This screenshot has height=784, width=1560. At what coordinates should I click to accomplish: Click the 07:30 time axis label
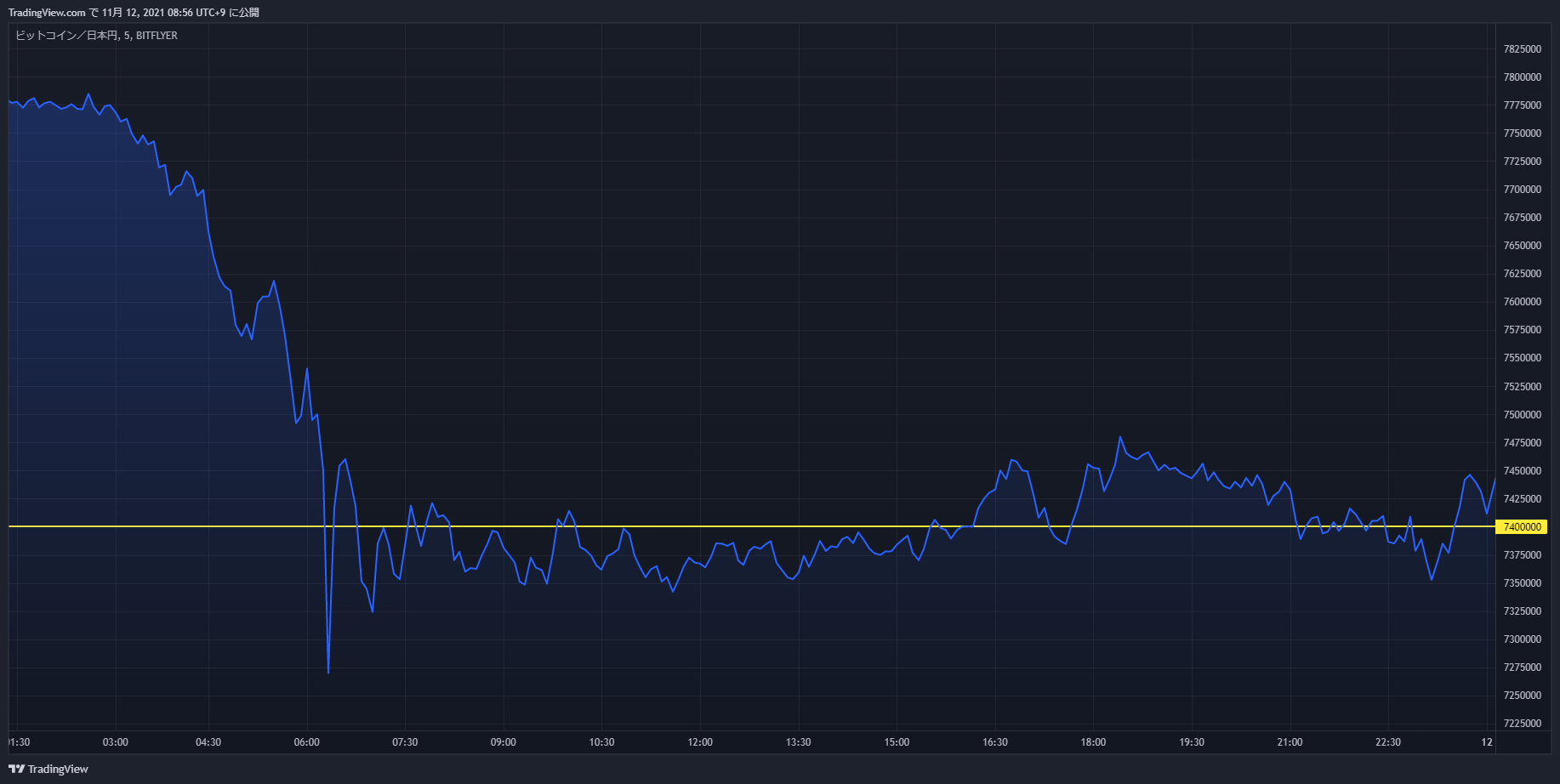[405, 742]
